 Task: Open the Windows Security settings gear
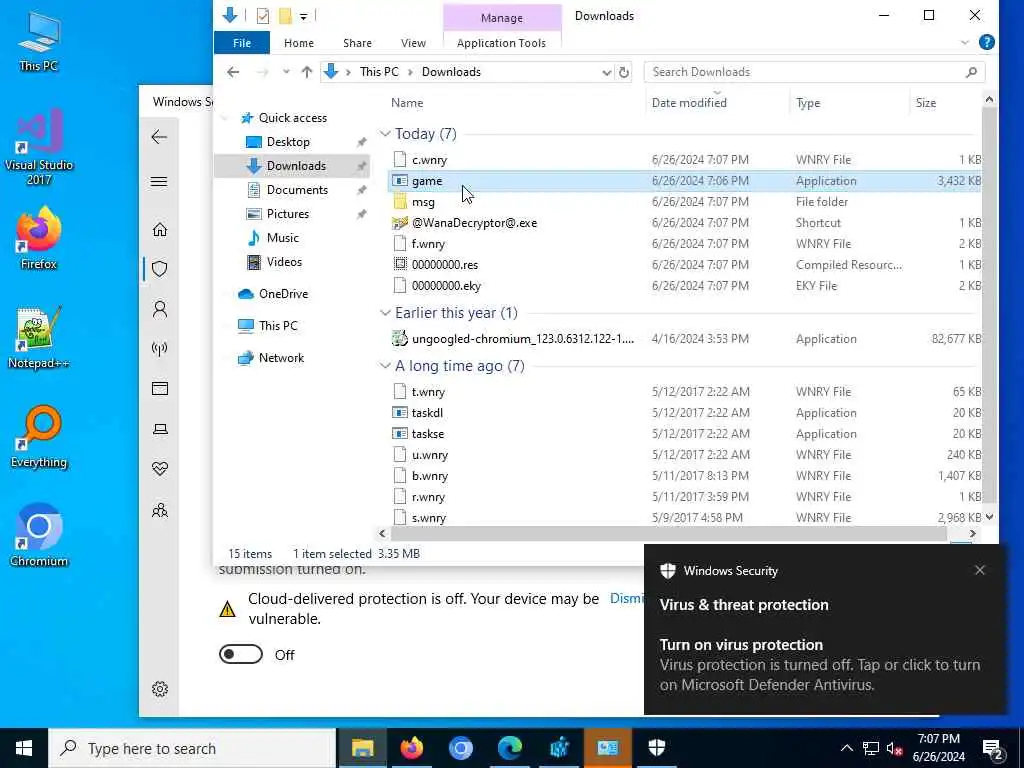click(159, 689)
